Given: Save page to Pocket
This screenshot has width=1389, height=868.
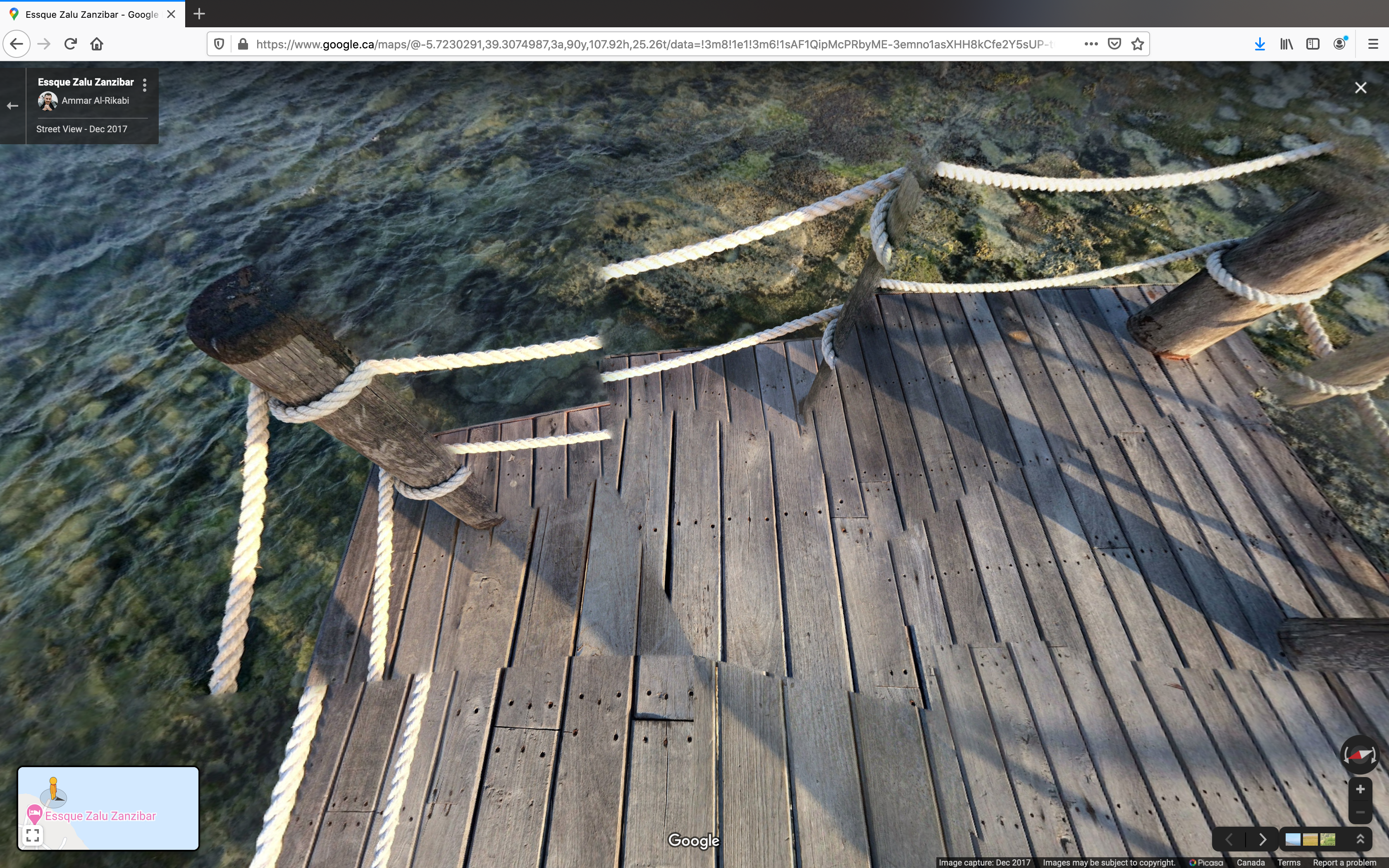Looking at the screenshot, I should (x=1114, y=44).
